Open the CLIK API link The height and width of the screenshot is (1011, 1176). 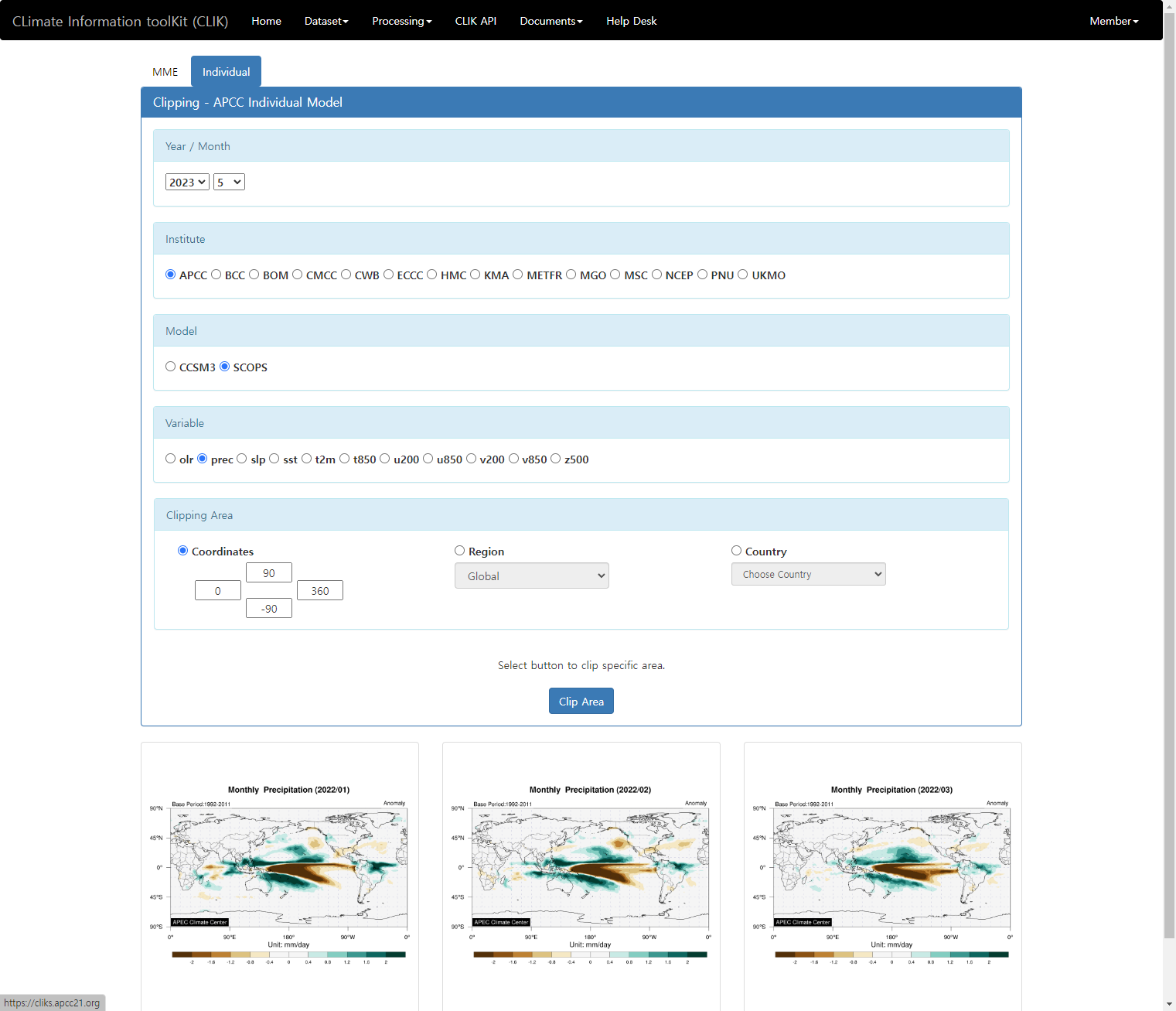click(476, 21)
